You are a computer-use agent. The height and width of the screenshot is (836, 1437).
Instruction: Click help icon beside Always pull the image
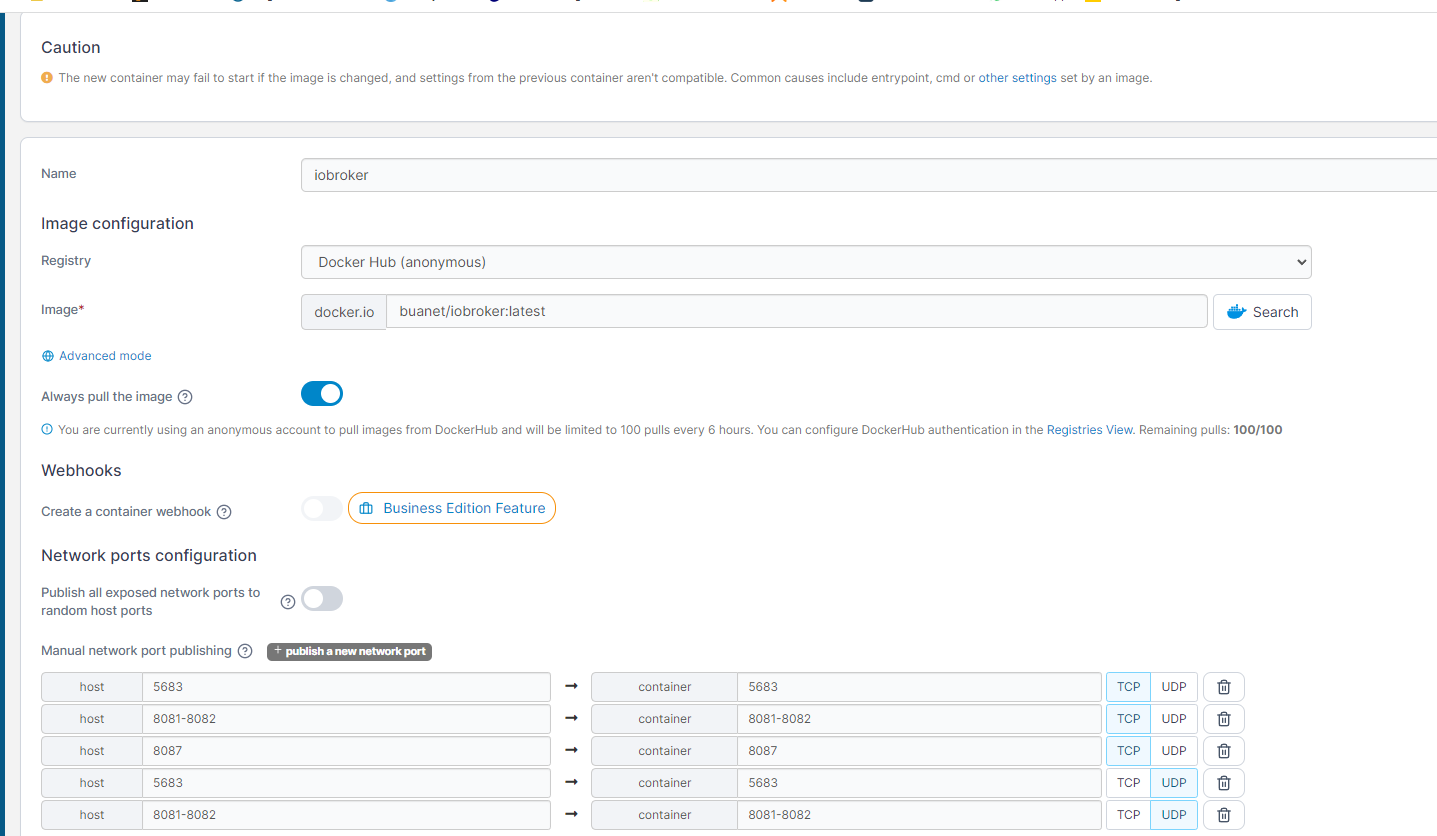click(x=185, y=397)
